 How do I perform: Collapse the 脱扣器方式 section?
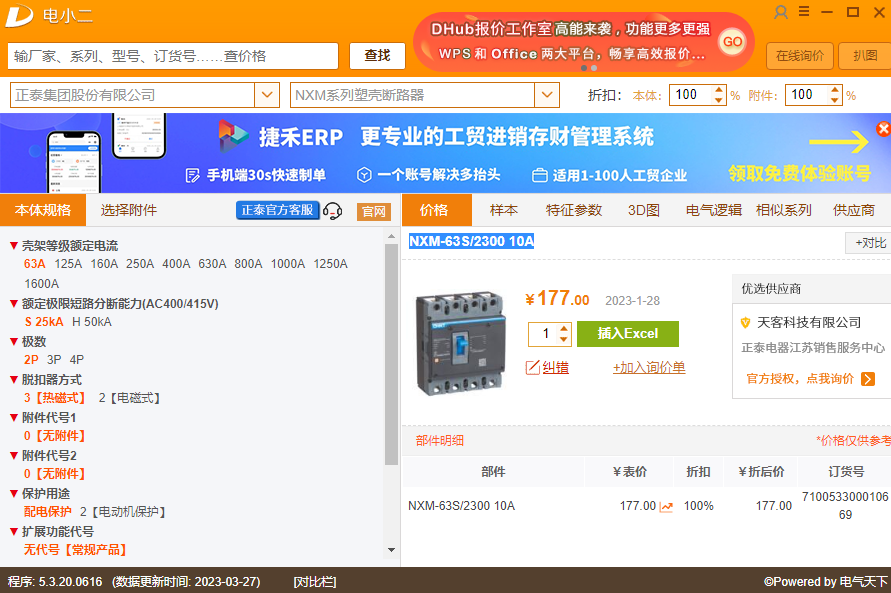(14, 380)
